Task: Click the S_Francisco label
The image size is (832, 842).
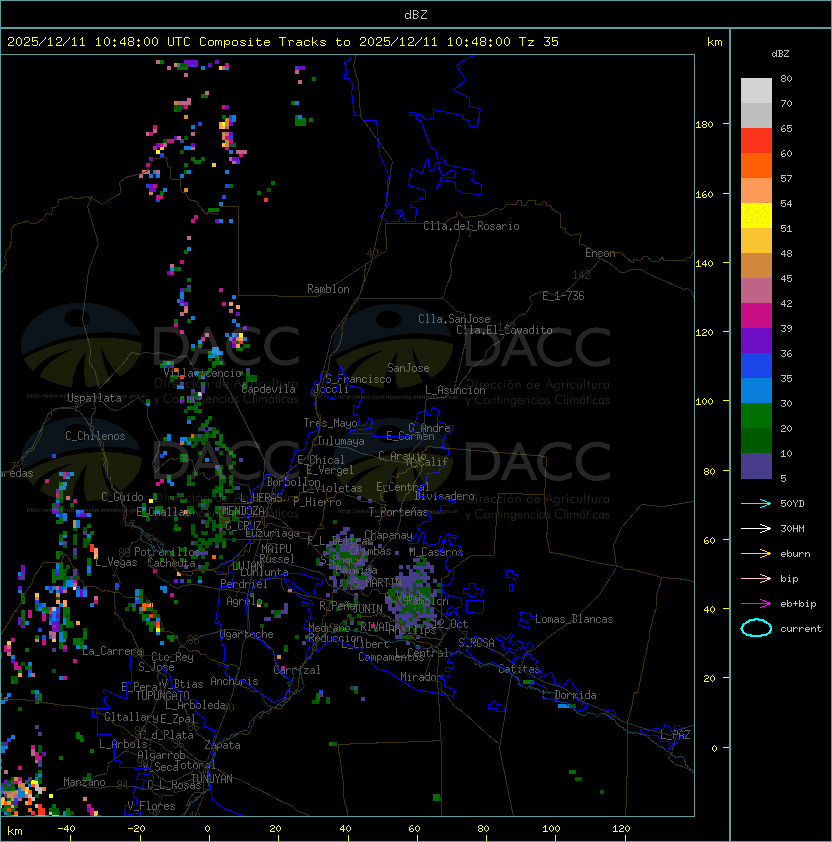Action: (358, 379)
